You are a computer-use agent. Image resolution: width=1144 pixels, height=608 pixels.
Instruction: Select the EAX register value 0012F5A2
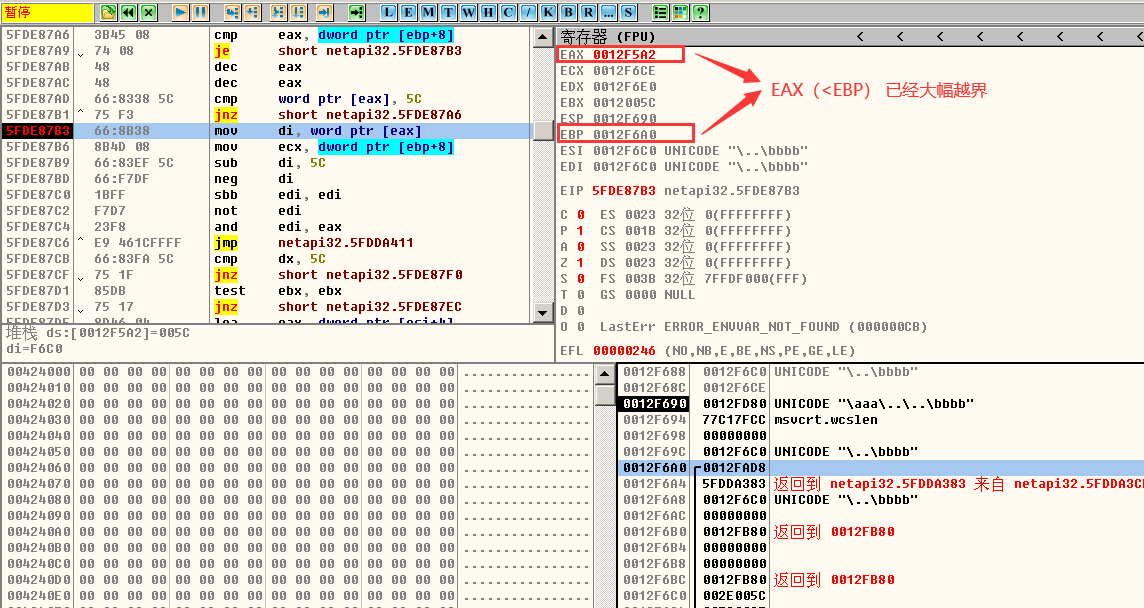tap(624, 55)
